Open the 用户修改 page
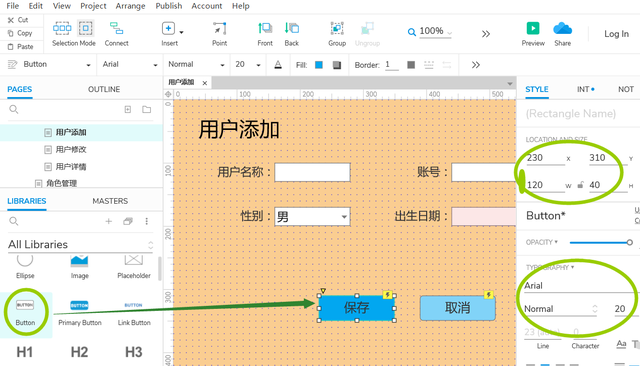 (x=71, y=149)
